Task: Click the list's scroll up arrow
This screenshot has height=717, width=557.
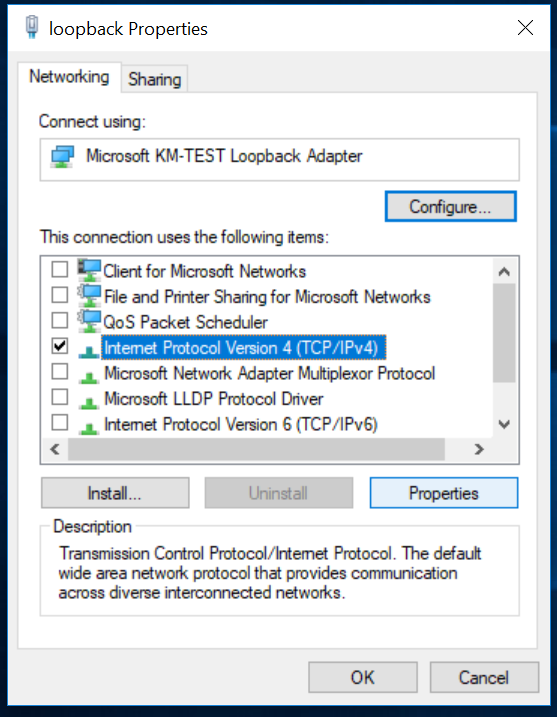Action: (x=504, y=272)
